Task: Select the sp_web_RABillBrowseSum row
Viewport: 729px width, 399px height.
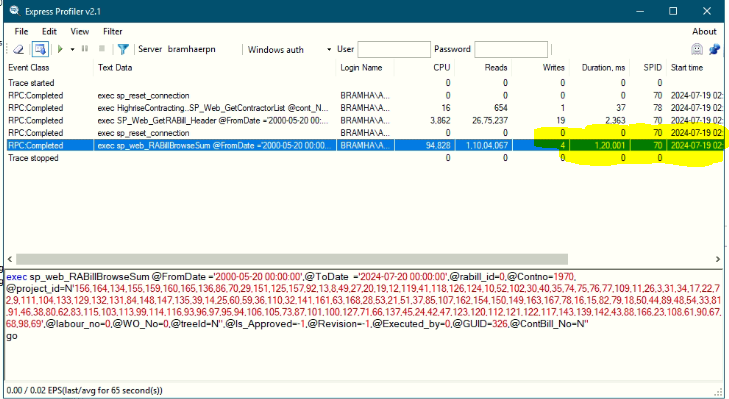Action: [364, 146]
